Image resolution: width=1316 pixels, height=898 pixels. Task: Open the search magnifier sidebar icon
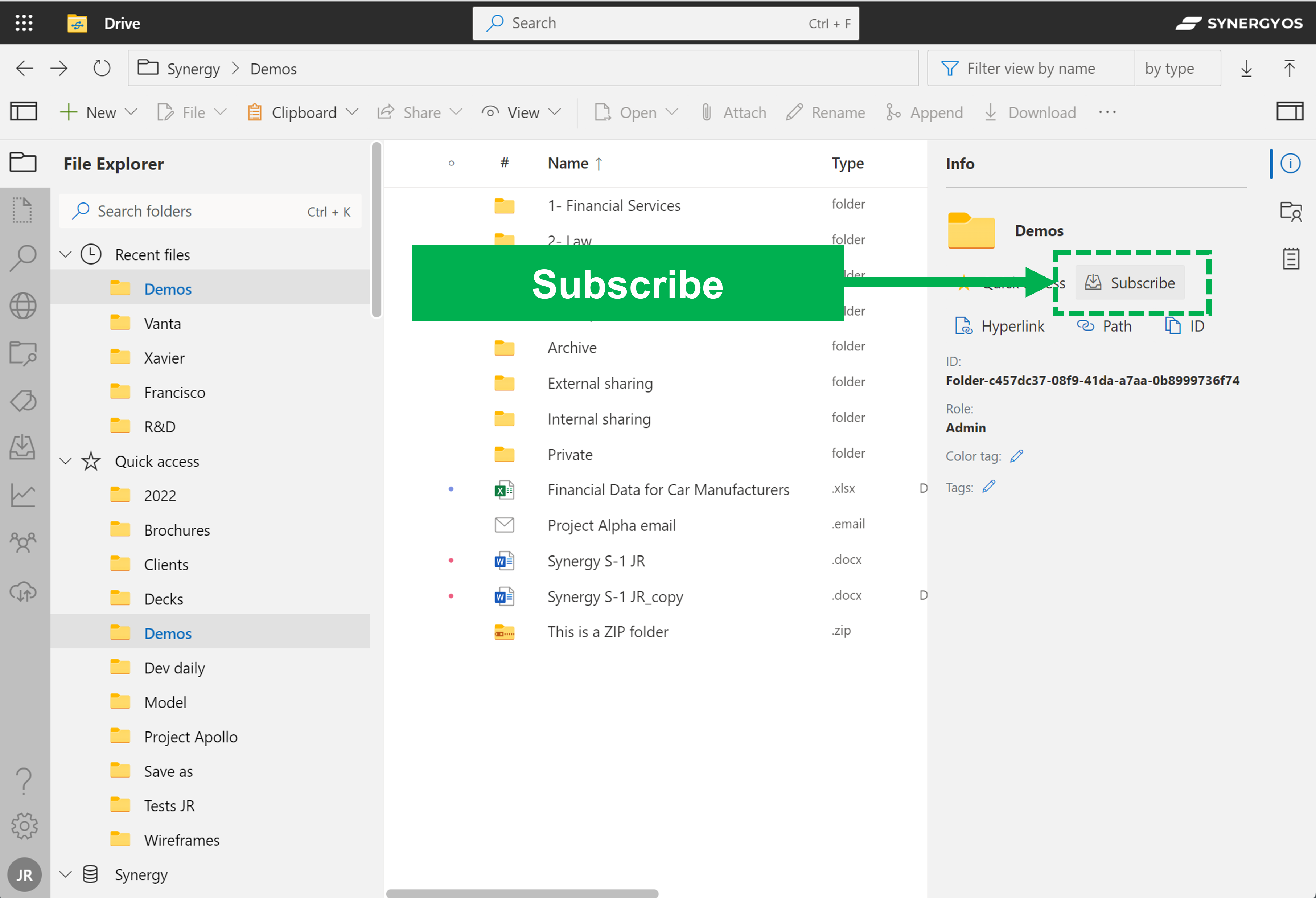coord(23,258)
